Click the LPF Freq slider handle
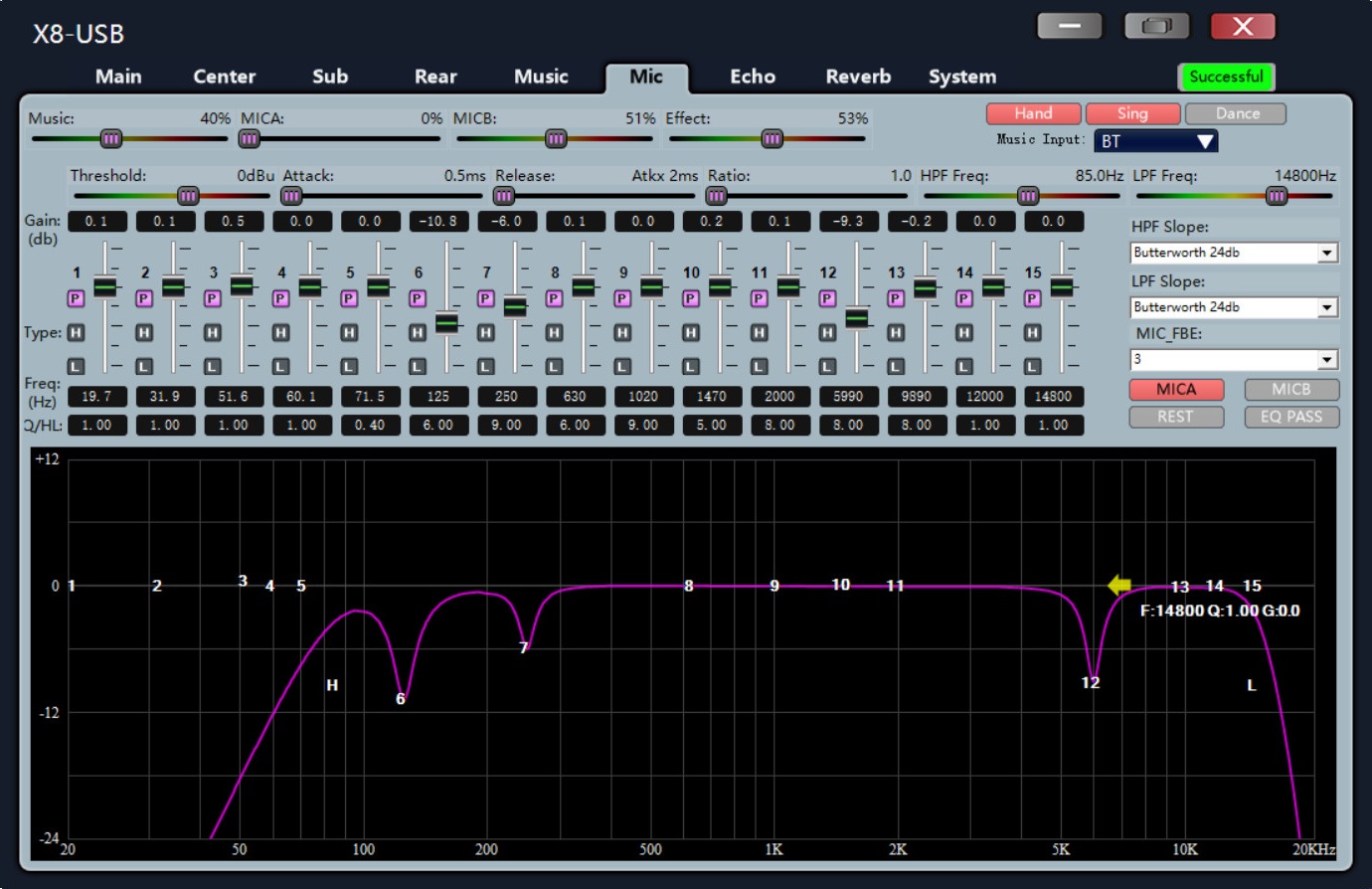This screenshot has height=889, width=1372. (1277, 196)
